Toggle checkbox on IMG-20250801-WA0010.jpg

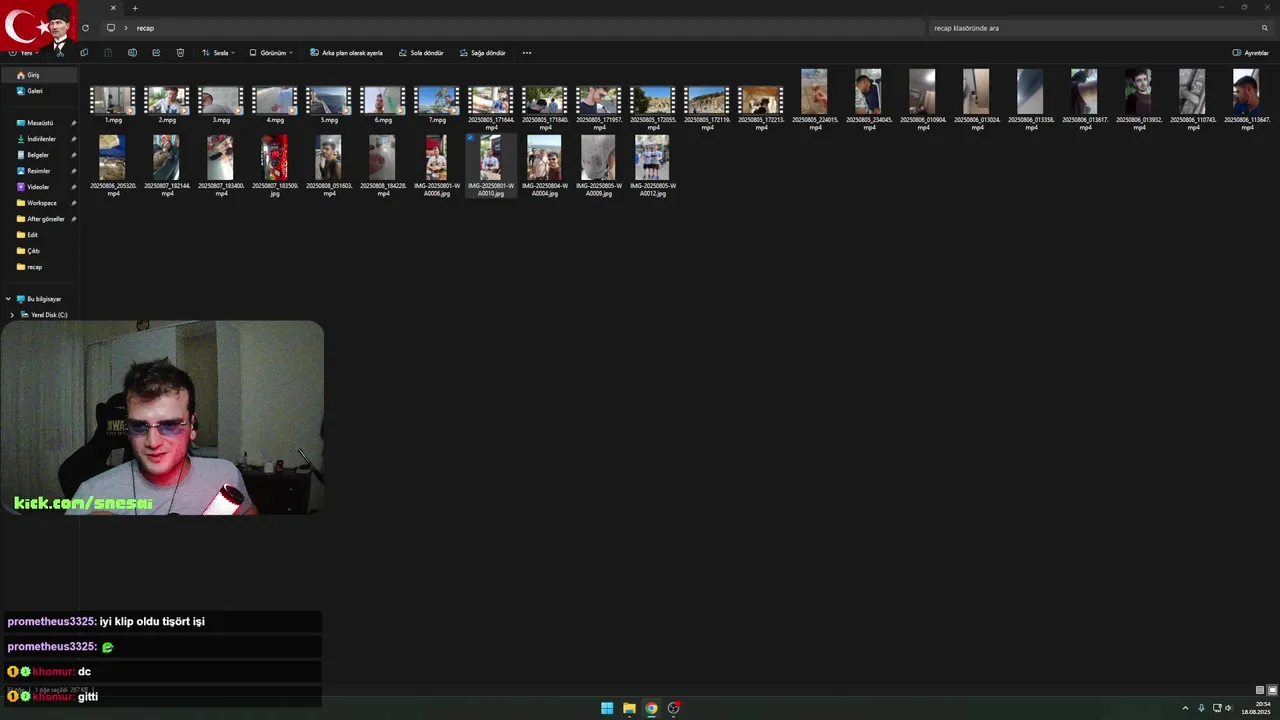point(470,138)
